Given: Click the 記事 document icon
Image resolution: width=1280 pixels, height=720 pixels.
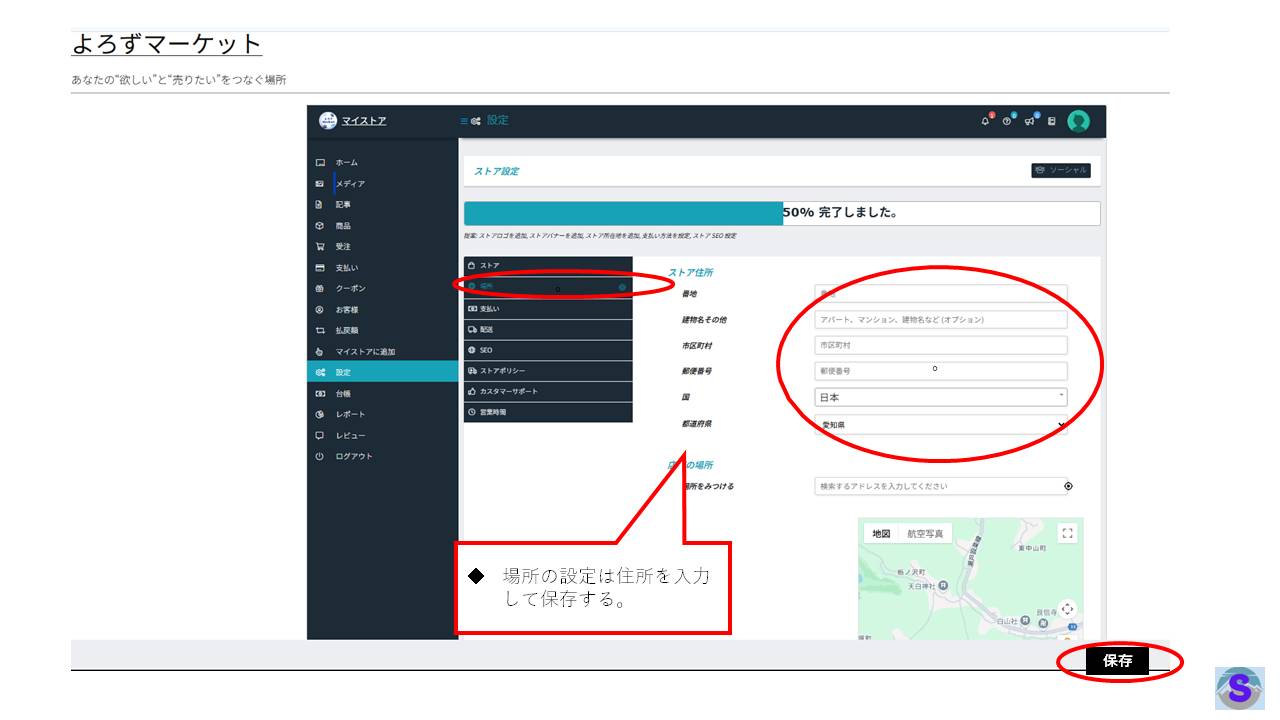Looking at the screenshot, I should [320, 204].
